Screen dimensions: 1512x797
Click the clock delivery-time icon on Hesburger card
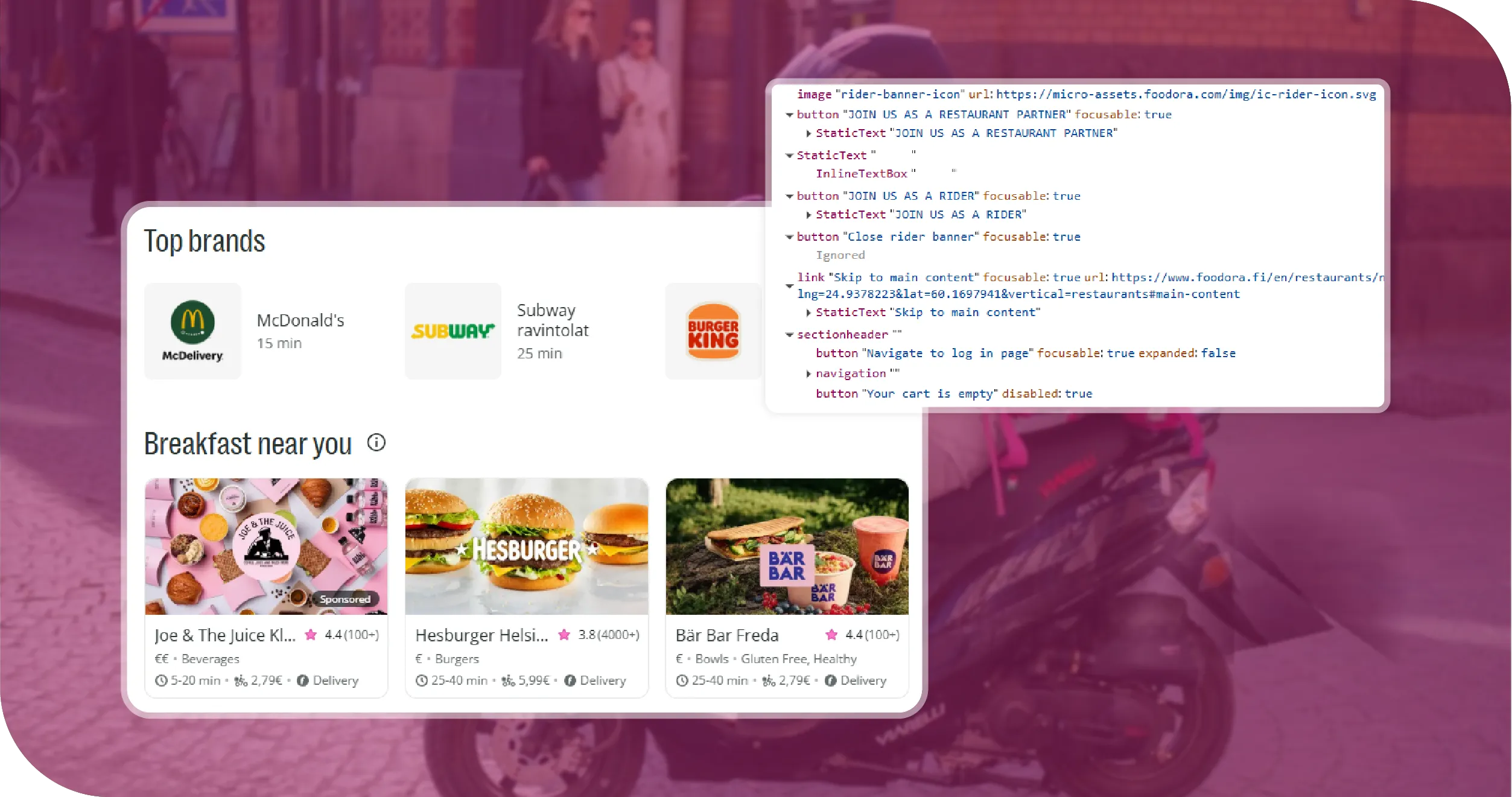pos(421,681)
